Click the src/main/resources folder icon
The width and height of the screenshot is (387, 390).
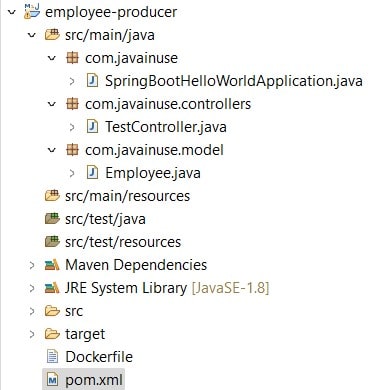click(x=52, y=196)
